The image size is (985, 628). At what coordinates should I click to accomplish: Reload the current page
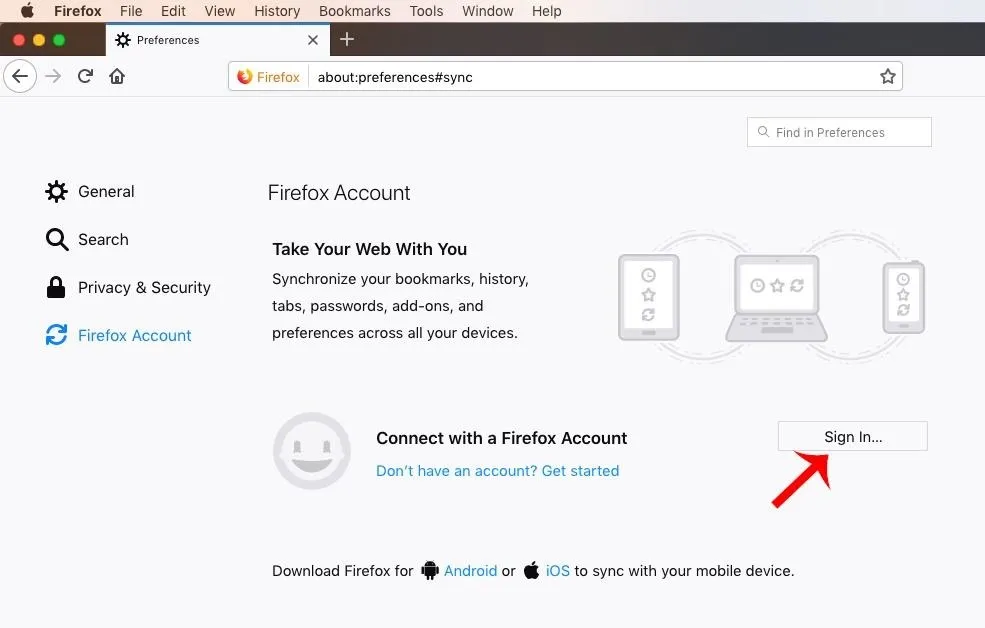point(85,76)
